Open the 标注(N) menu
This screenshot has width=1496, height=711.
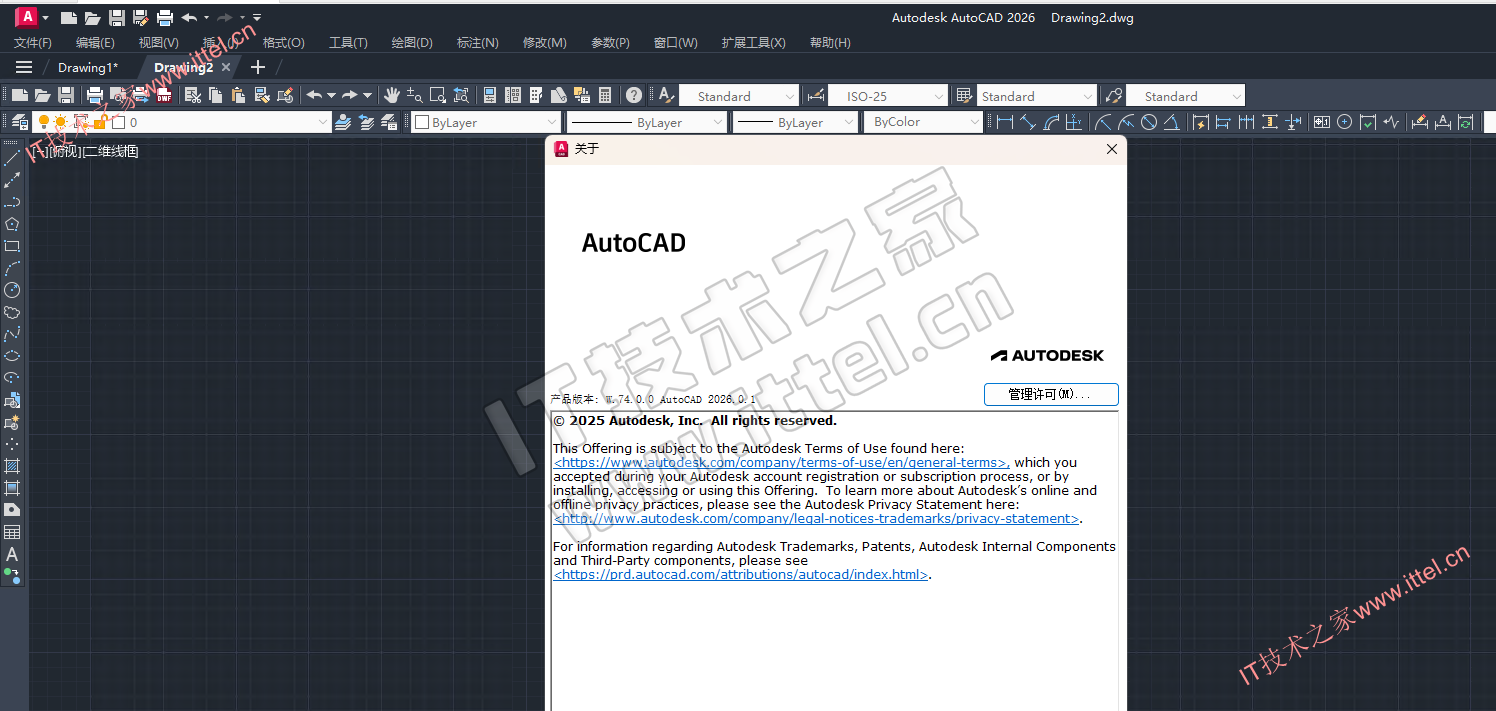(477, 43)
